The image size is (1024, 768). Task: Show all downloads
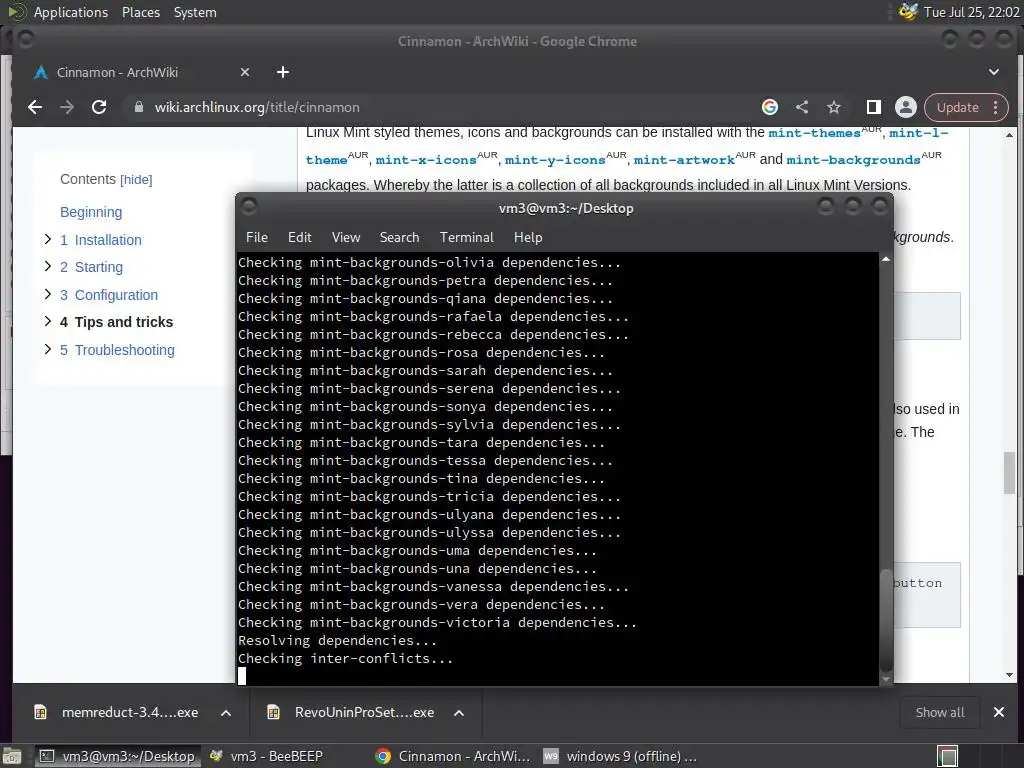point(940,713)
